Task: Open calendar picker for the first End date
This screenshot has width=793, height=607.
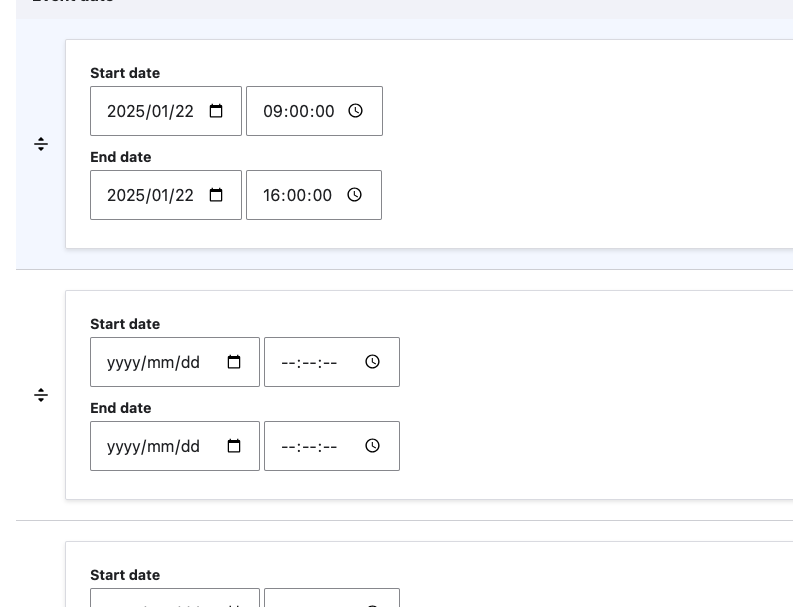Action: click(x=216, y=195)
